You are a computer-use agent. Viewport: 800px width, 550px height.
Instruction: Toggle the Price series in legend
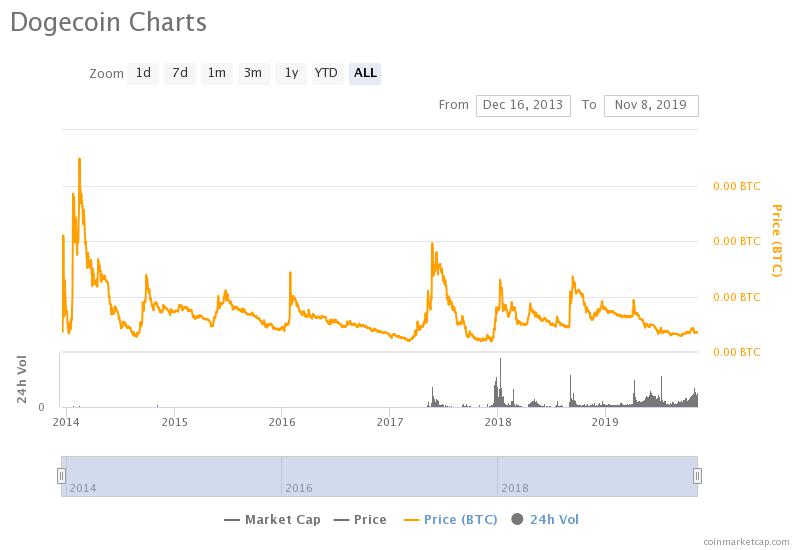point(360,519)
